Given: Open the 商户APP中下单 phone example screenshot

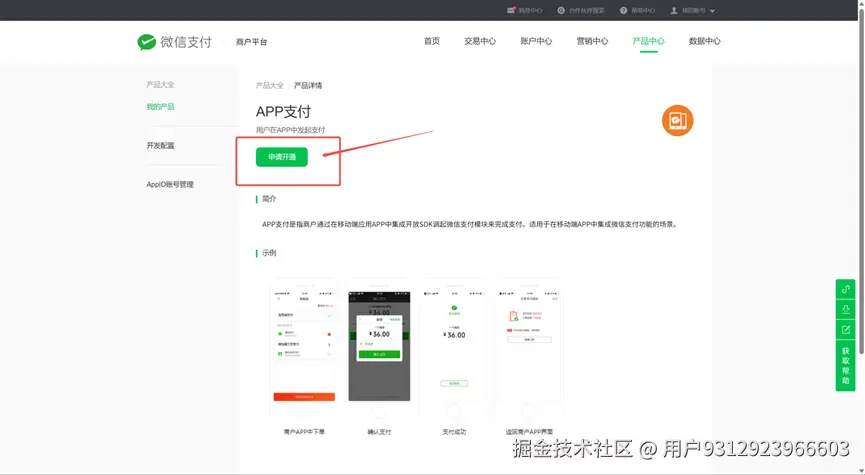Looking at the screenshot, I should coord(304,349).
